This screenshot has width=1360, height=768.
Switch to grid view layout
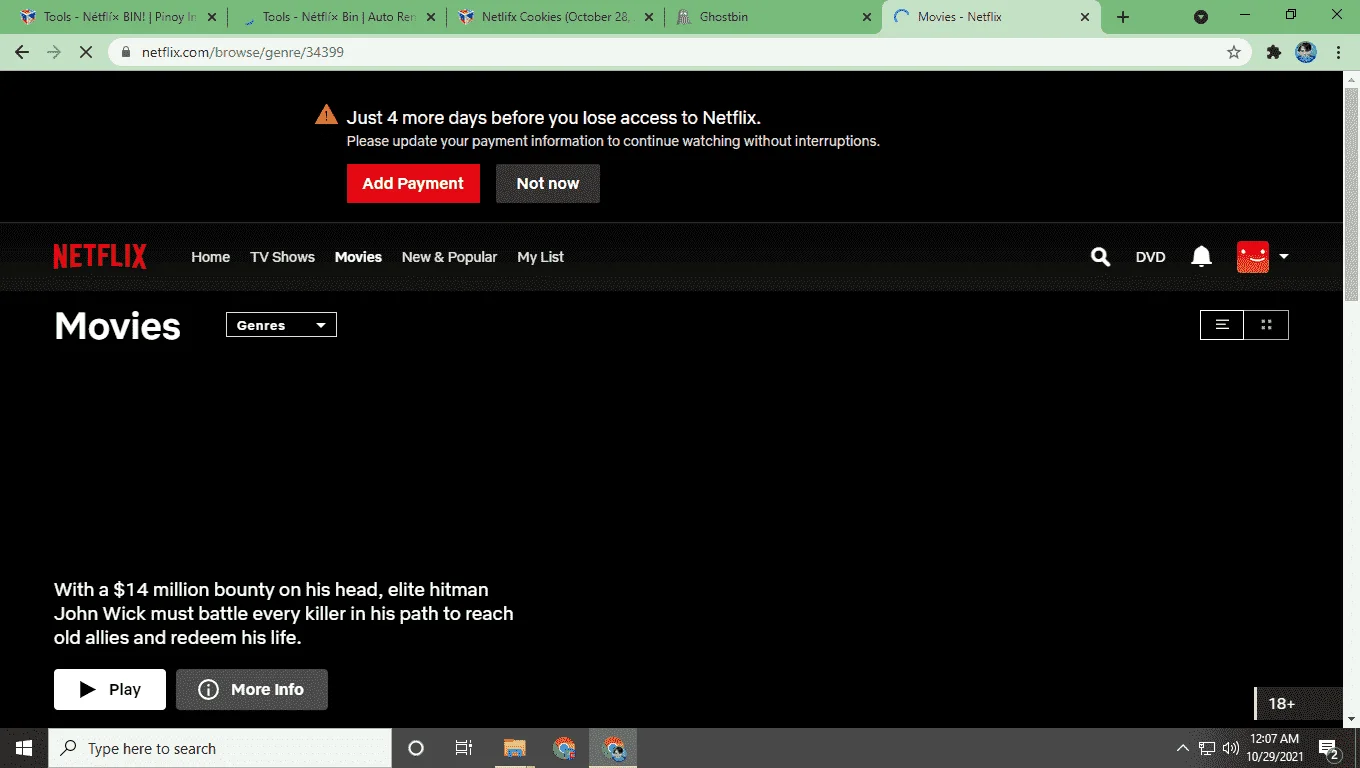pyautogui.click(x=1266, y=325)
